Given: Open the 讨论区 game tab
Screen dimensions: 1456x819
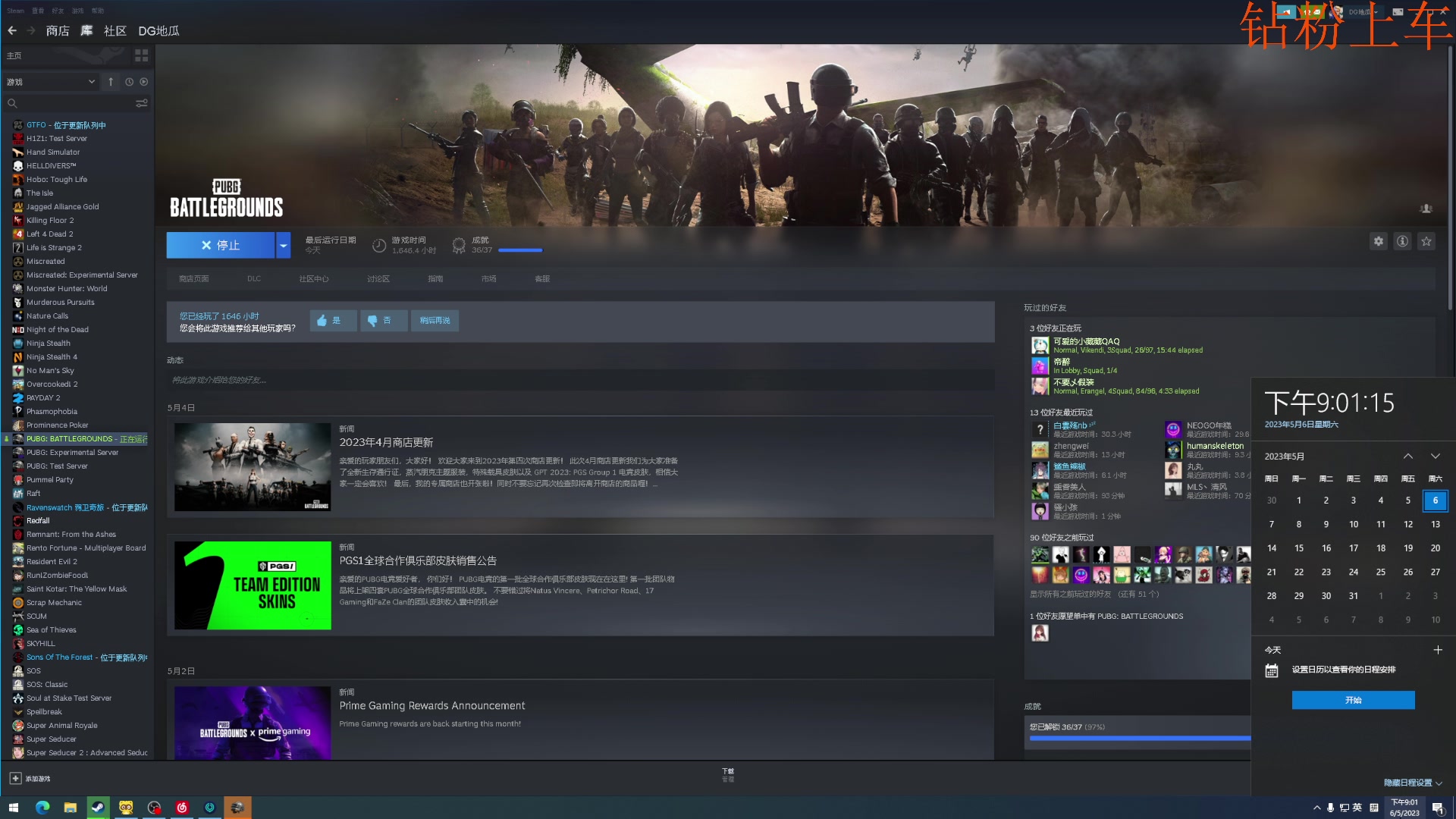Looking at the screenshot, I should pyautogui.click(x=378, y=279).
